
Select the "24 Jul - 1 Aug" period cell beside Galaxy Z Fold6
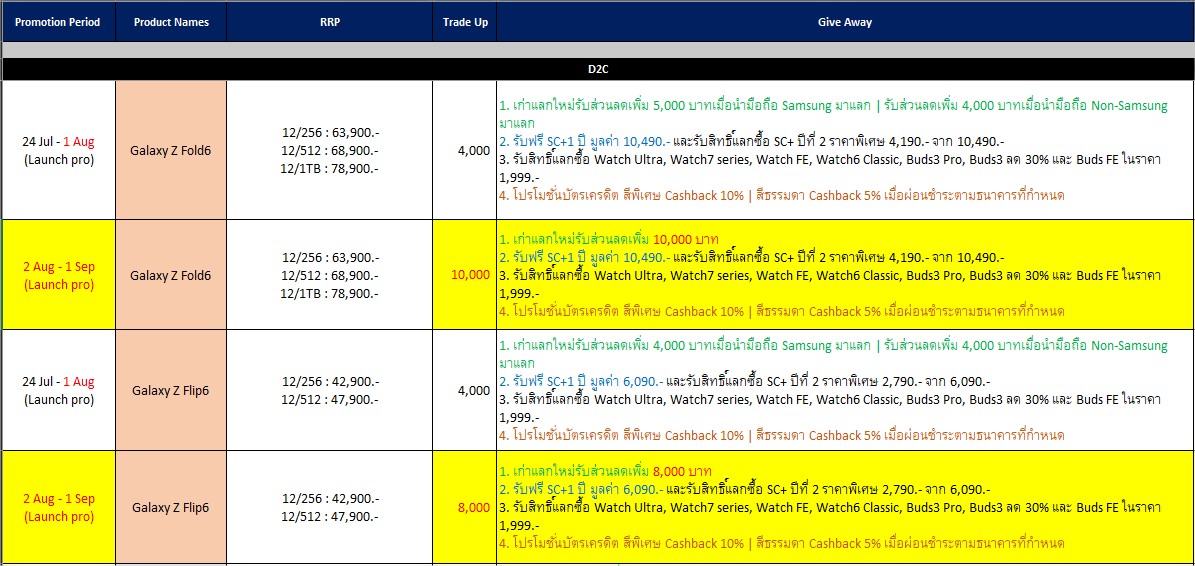58,150
